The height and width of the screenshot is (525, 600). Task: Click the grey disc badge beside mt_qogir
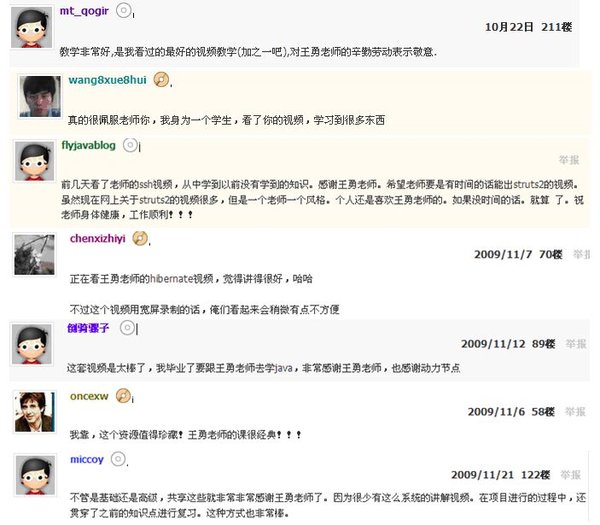click(123, 10)
